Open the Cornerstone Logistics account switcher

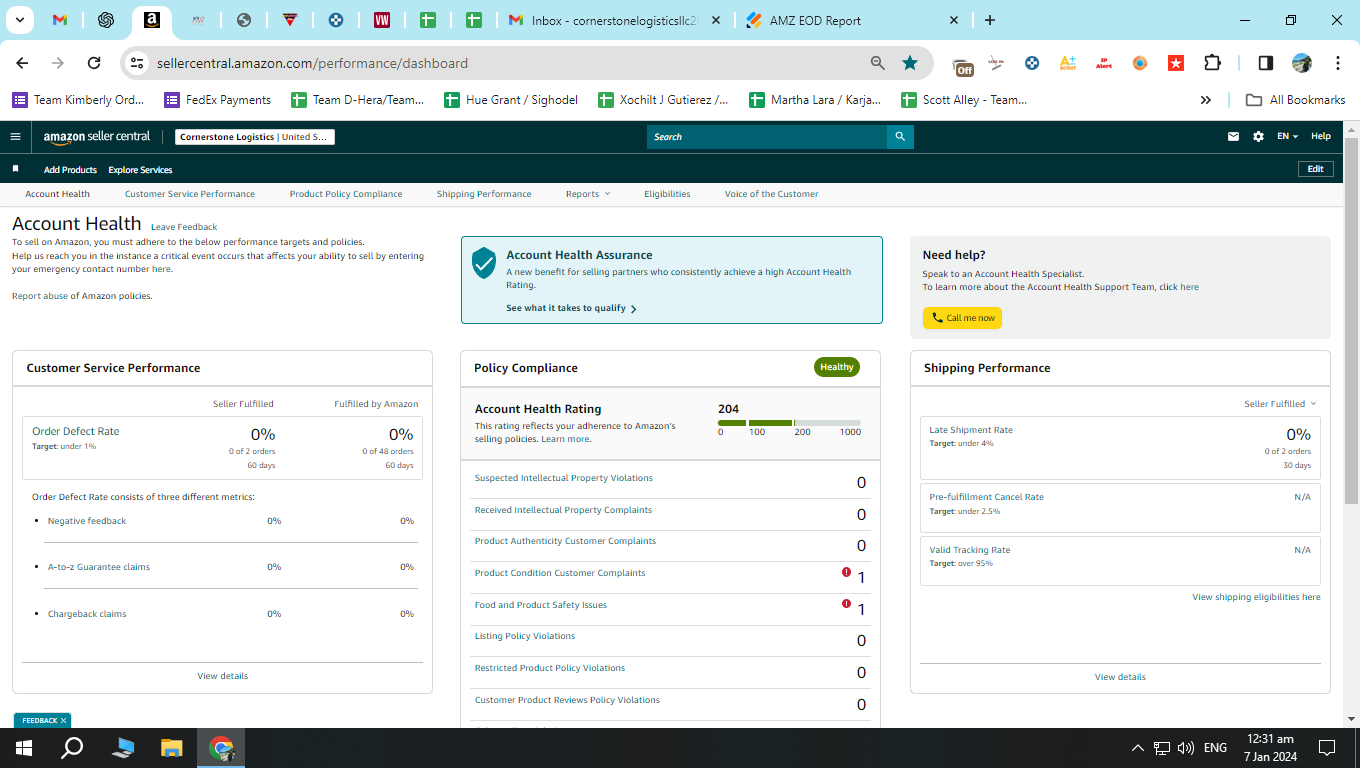click(x=254, y=137)
